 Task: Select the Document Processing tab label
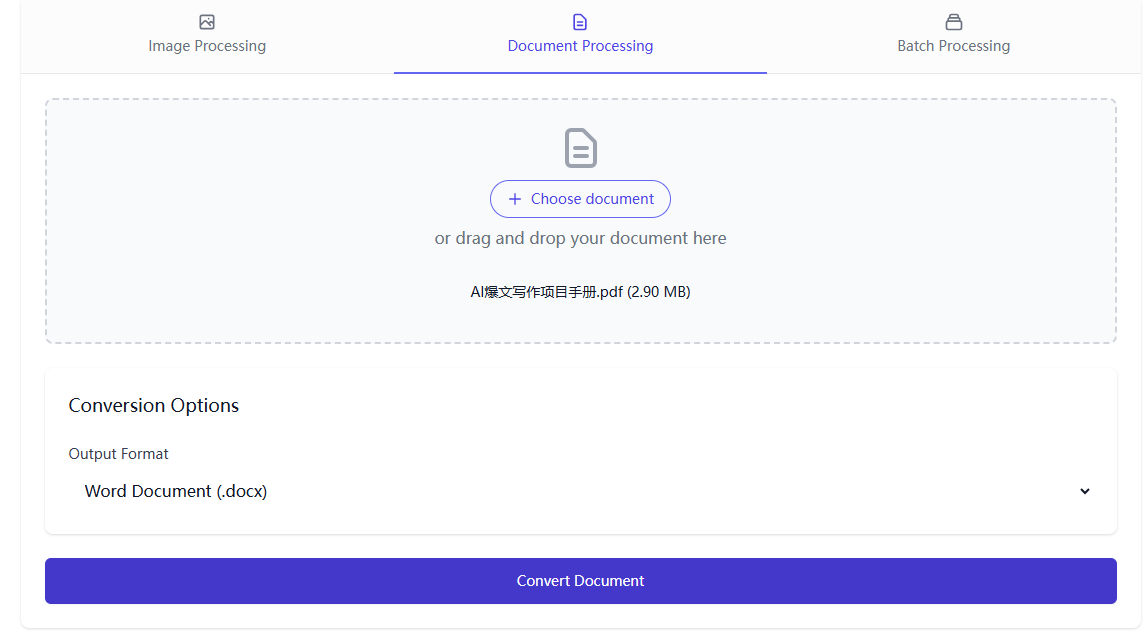[x=580, y=46]
